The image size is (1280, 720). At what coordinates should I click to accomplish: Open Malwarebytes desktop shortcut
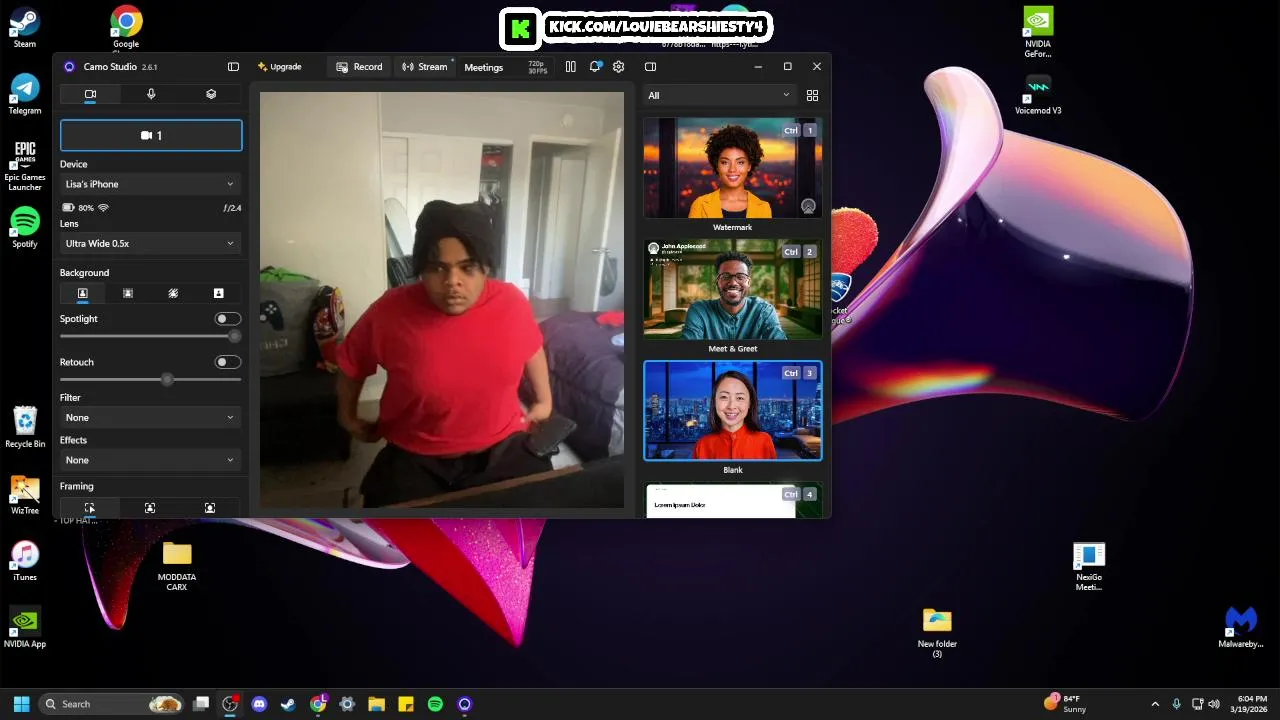pyautogui.click(x=1241, y=628)
